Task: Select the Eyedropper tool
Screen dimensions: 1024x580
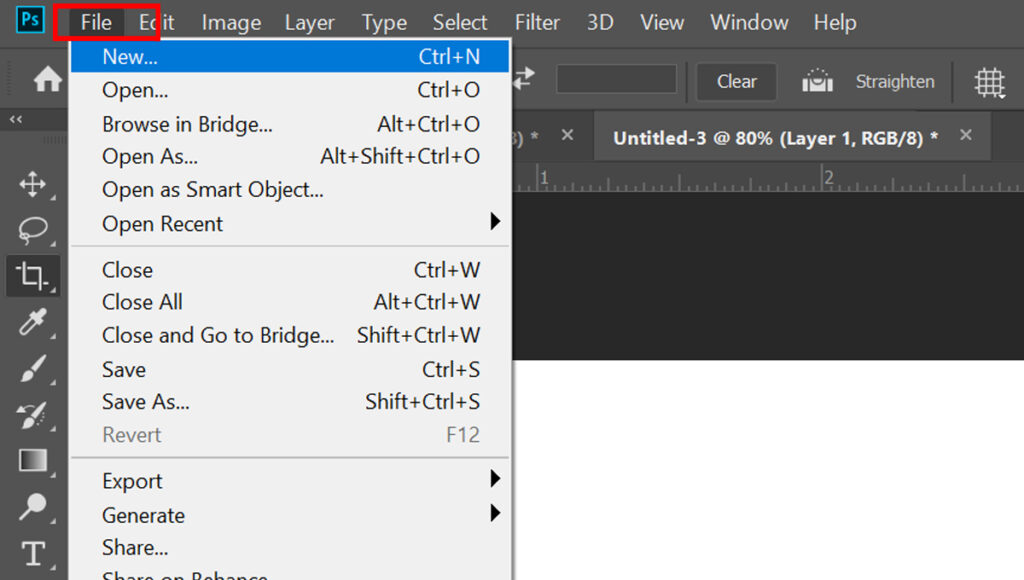Action: (x=33, y=321)
